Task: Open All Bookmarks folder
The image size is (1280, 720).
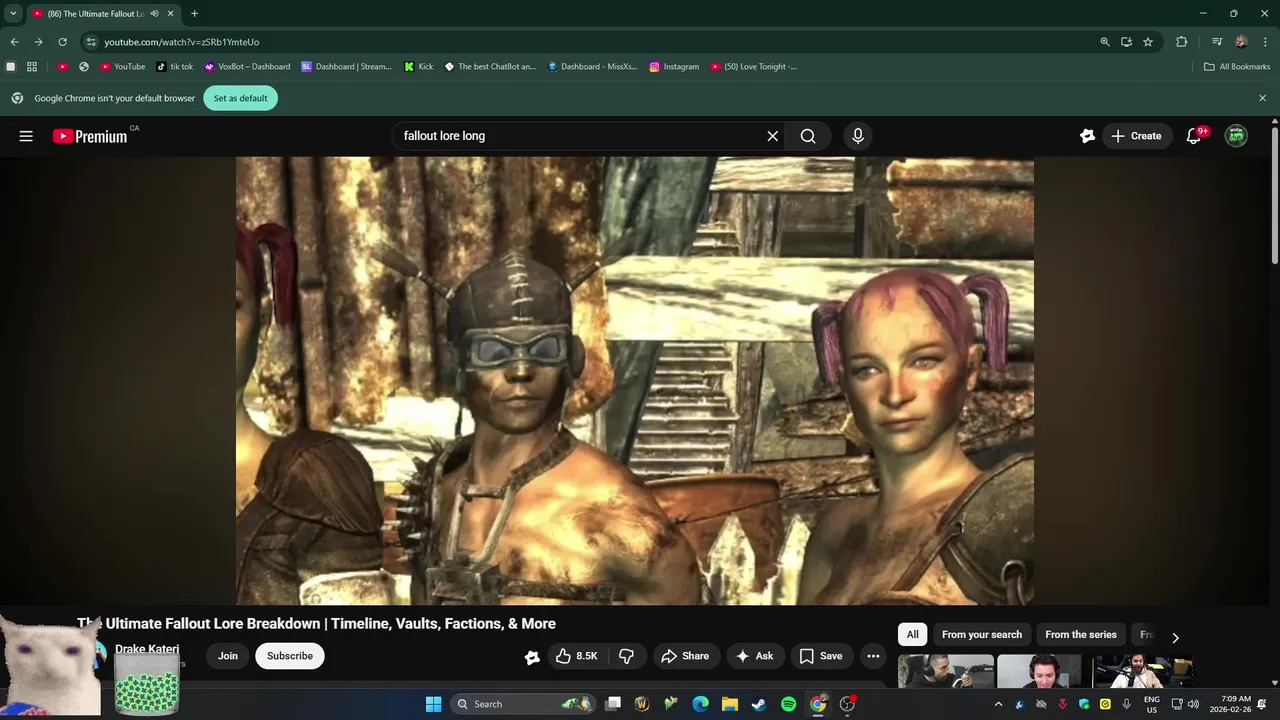Action: point(1237,66)
